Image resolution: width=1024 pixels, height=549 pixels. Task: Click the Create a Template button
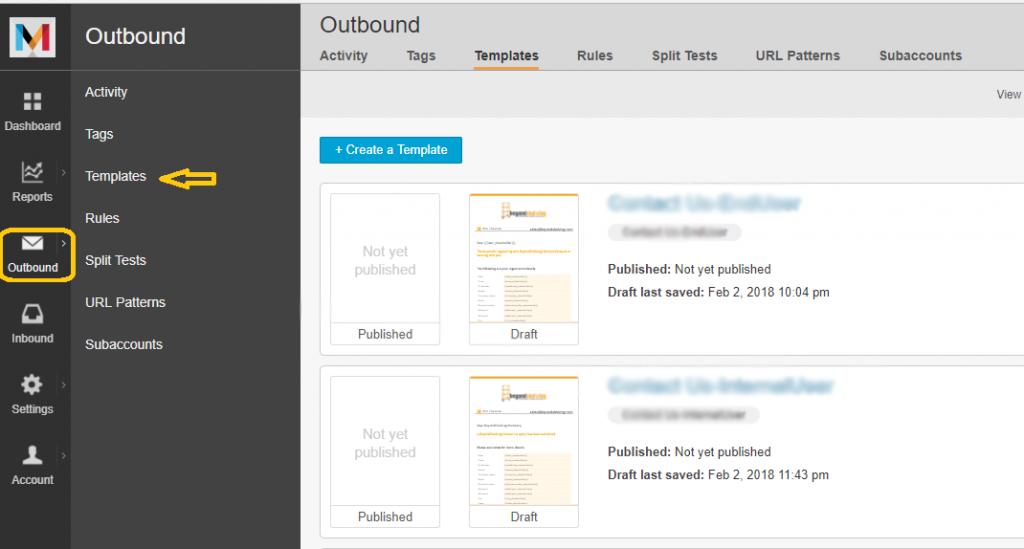pos(391,150)
